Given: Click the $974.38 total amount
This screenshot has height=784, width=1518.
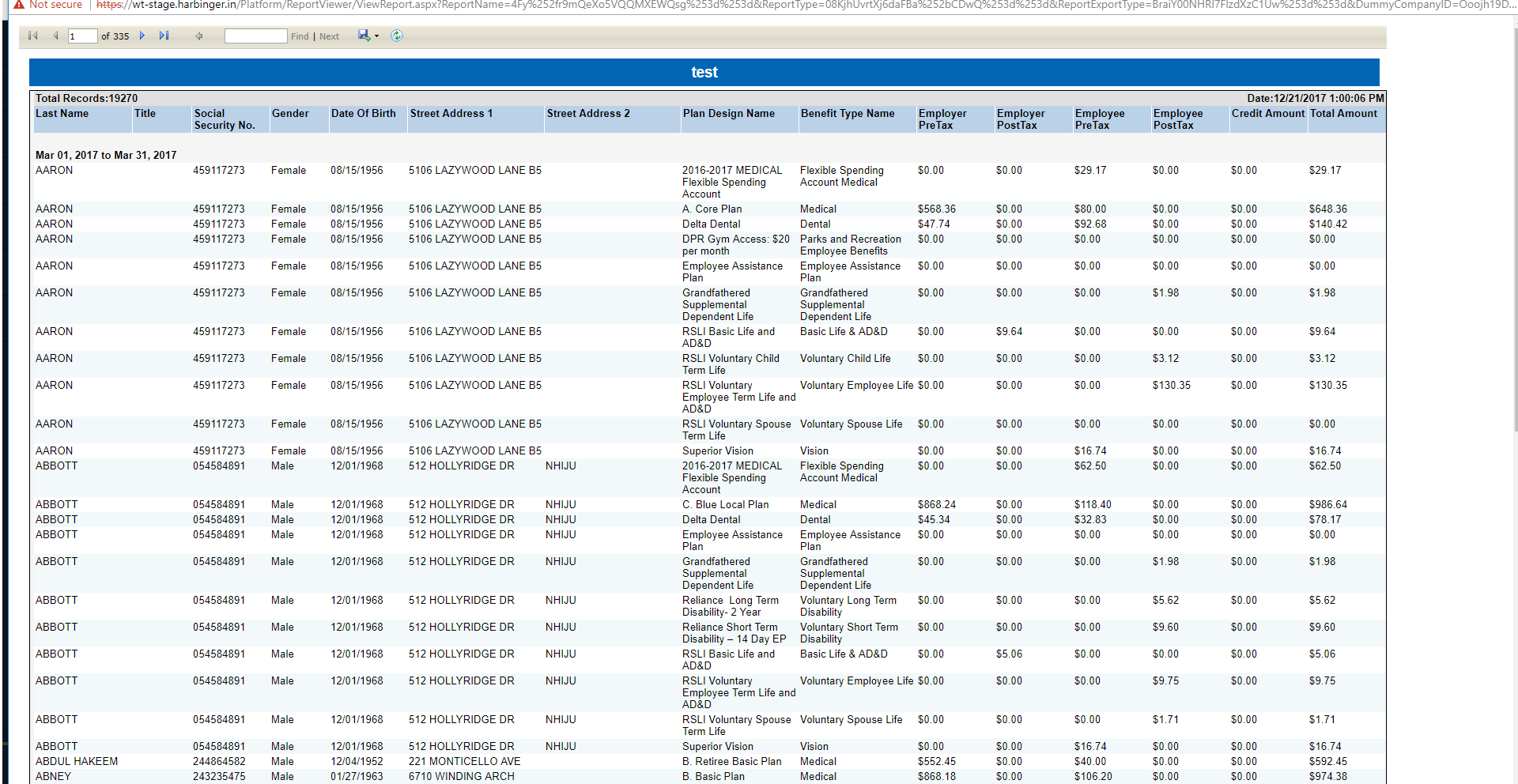Looking at the screenshot, I should click(x=1327, y=776).
